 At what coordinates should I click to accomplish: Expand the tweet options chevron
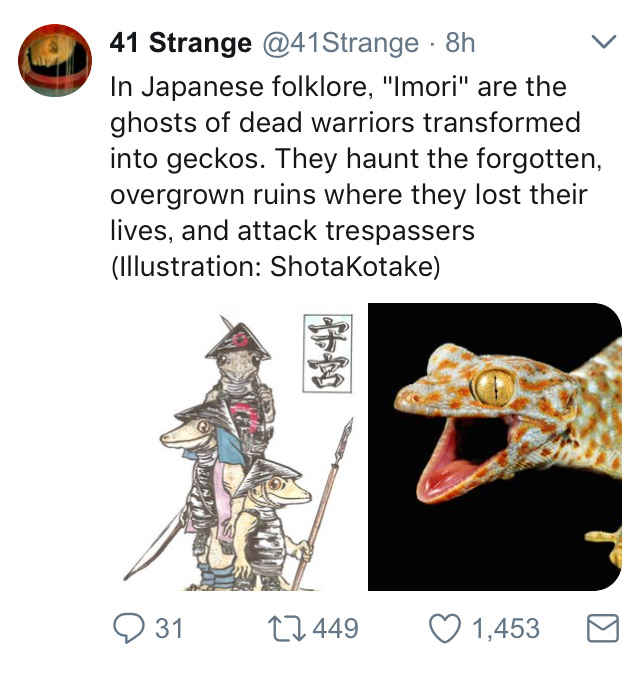tap(604, 42)
